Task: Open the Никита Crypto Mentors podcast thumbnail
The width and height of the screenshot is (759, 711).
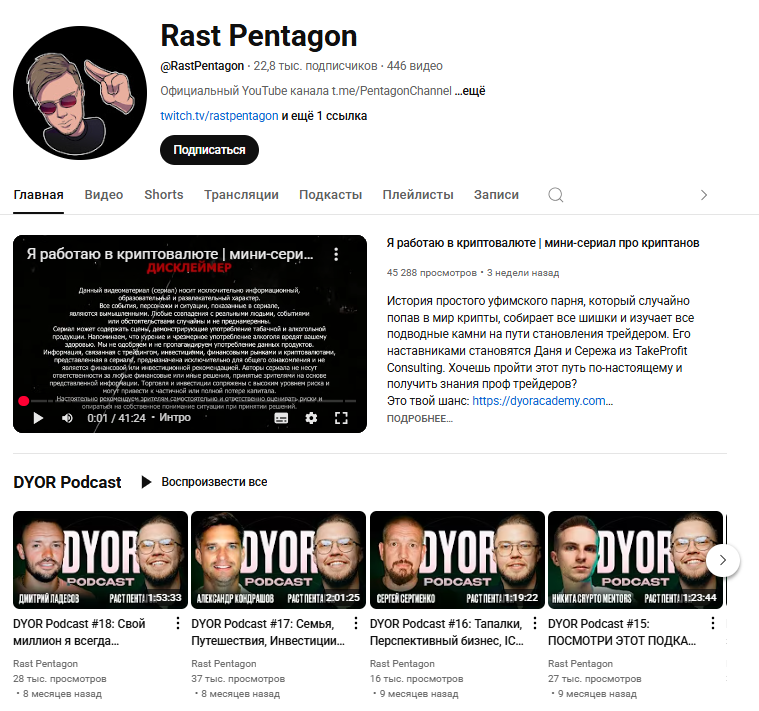Action: (635, 560)
